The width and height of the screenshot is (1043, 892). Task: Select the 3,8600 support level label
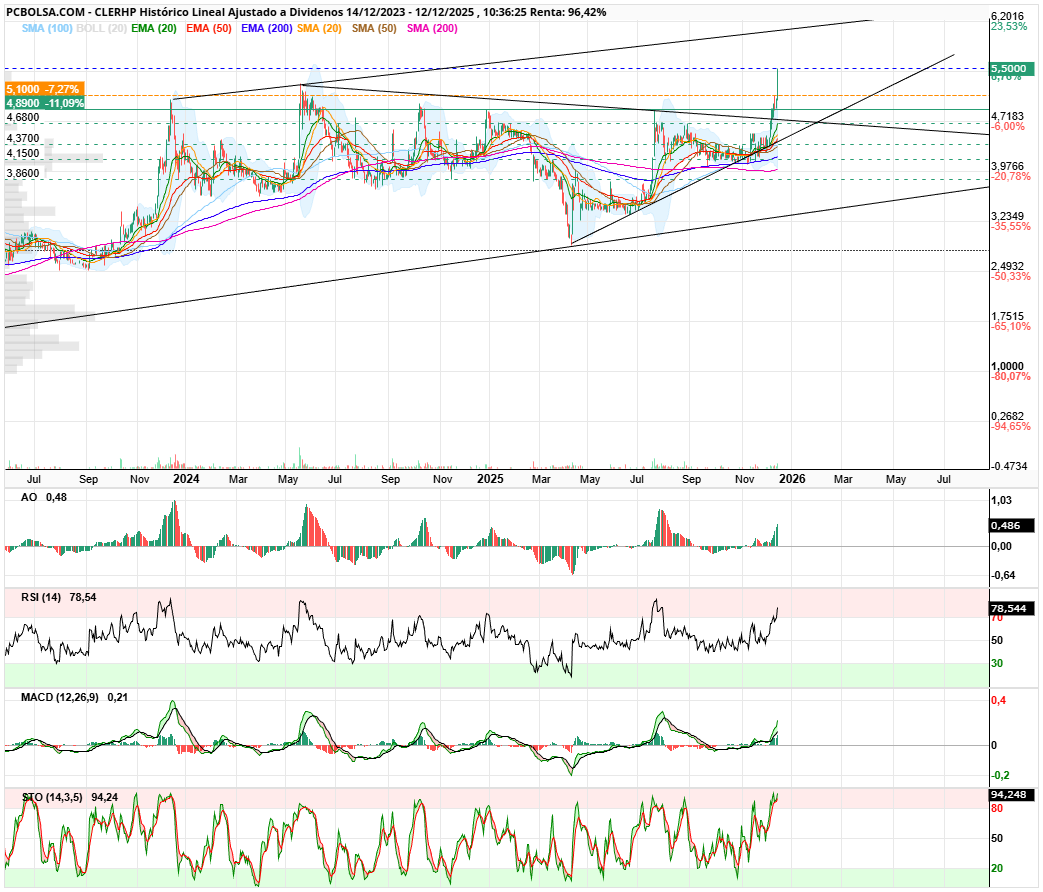click(x=22, y=173)
